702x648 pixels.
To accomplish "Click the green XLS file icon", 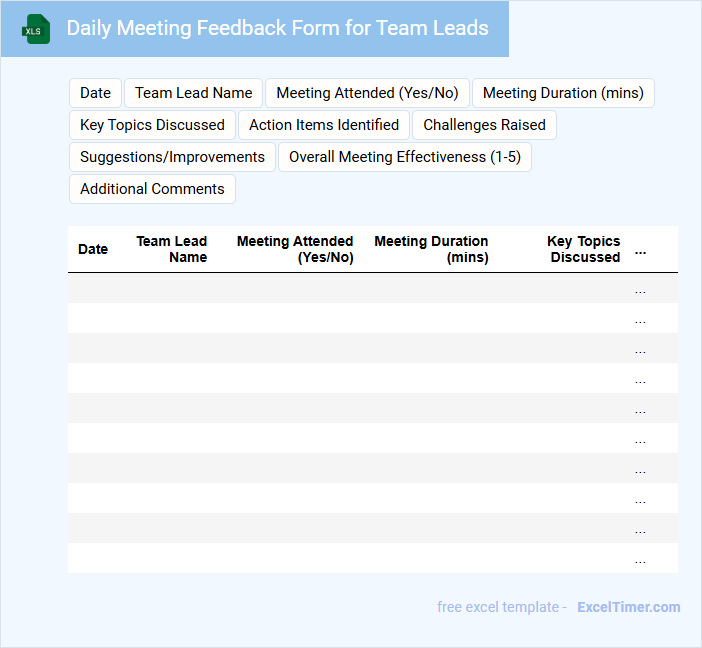I will click(x=36, y=30).
